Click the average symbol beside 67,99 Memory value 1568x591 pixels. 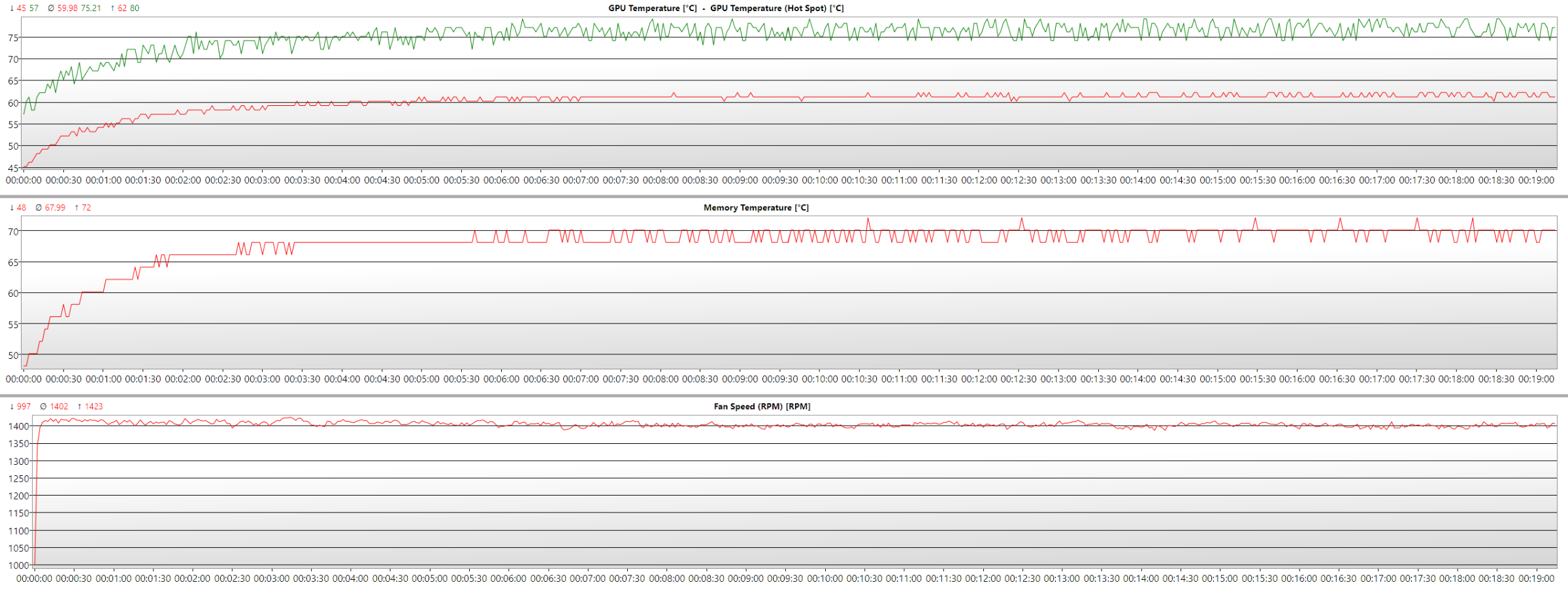(39, 208)
